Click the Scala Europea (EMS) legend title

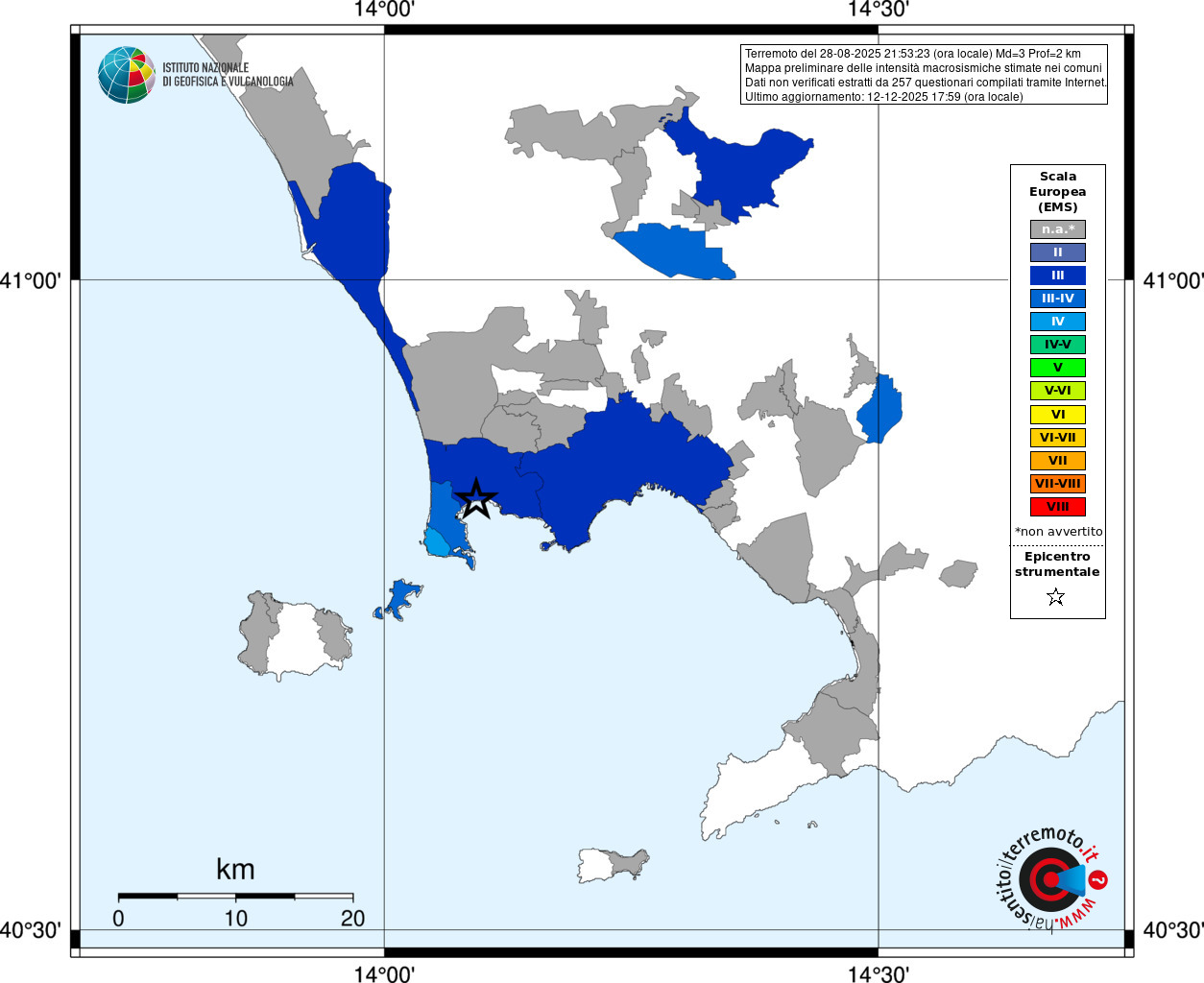(x=1058, y=192)
